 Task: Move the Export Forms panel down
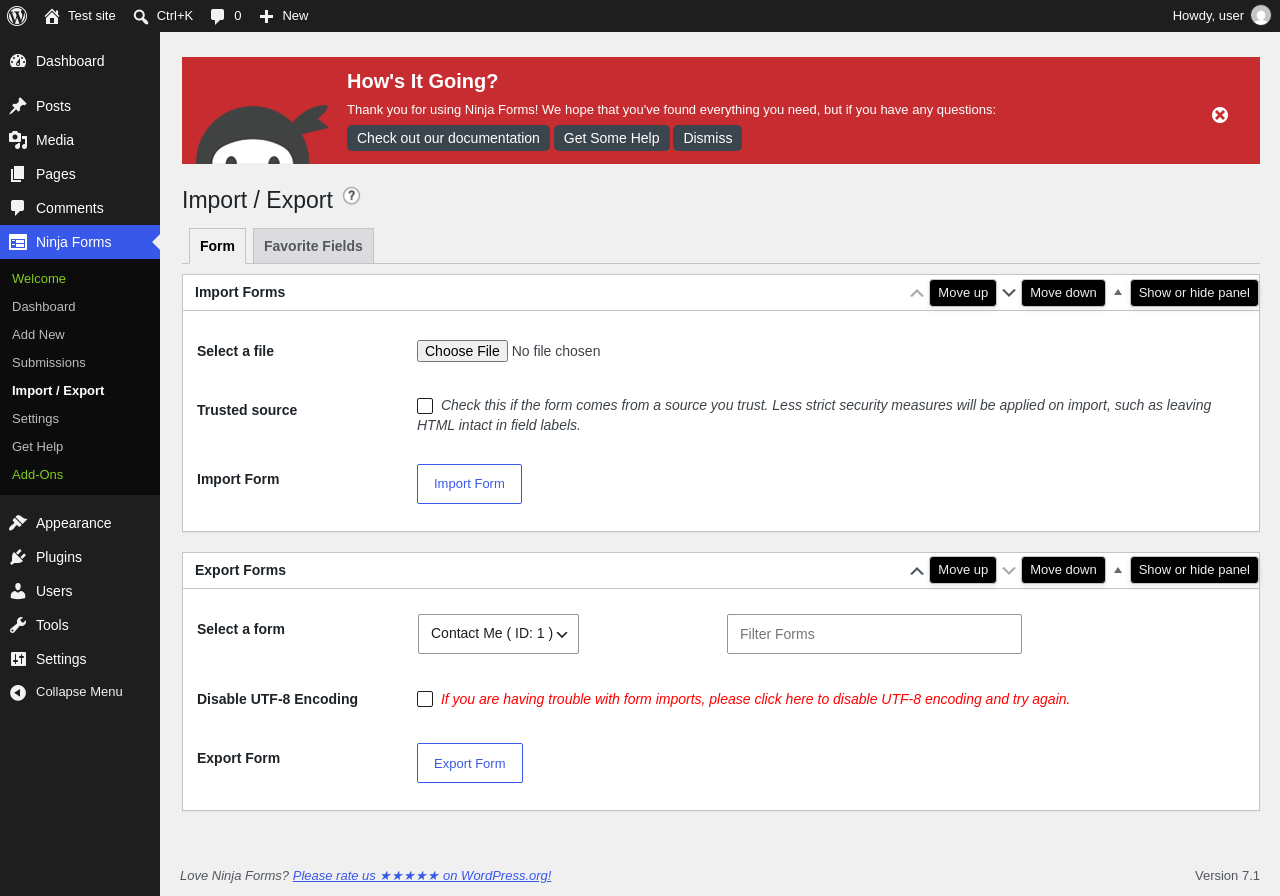click(1009, 571)
